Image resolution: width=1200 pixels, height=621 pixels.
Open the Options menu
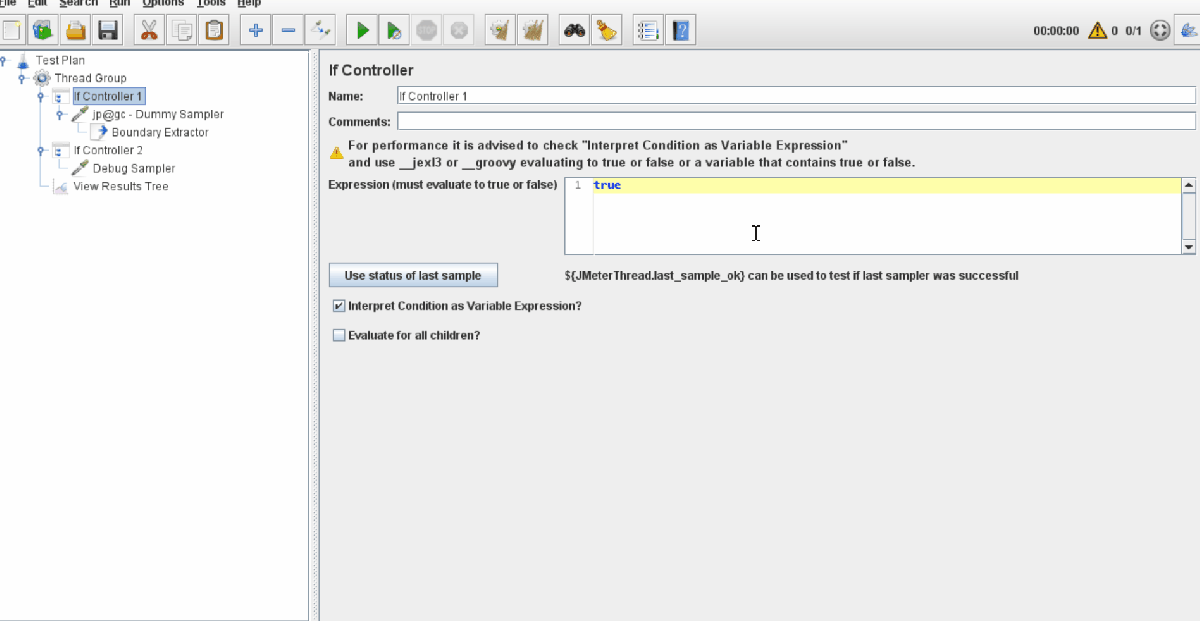163,4
